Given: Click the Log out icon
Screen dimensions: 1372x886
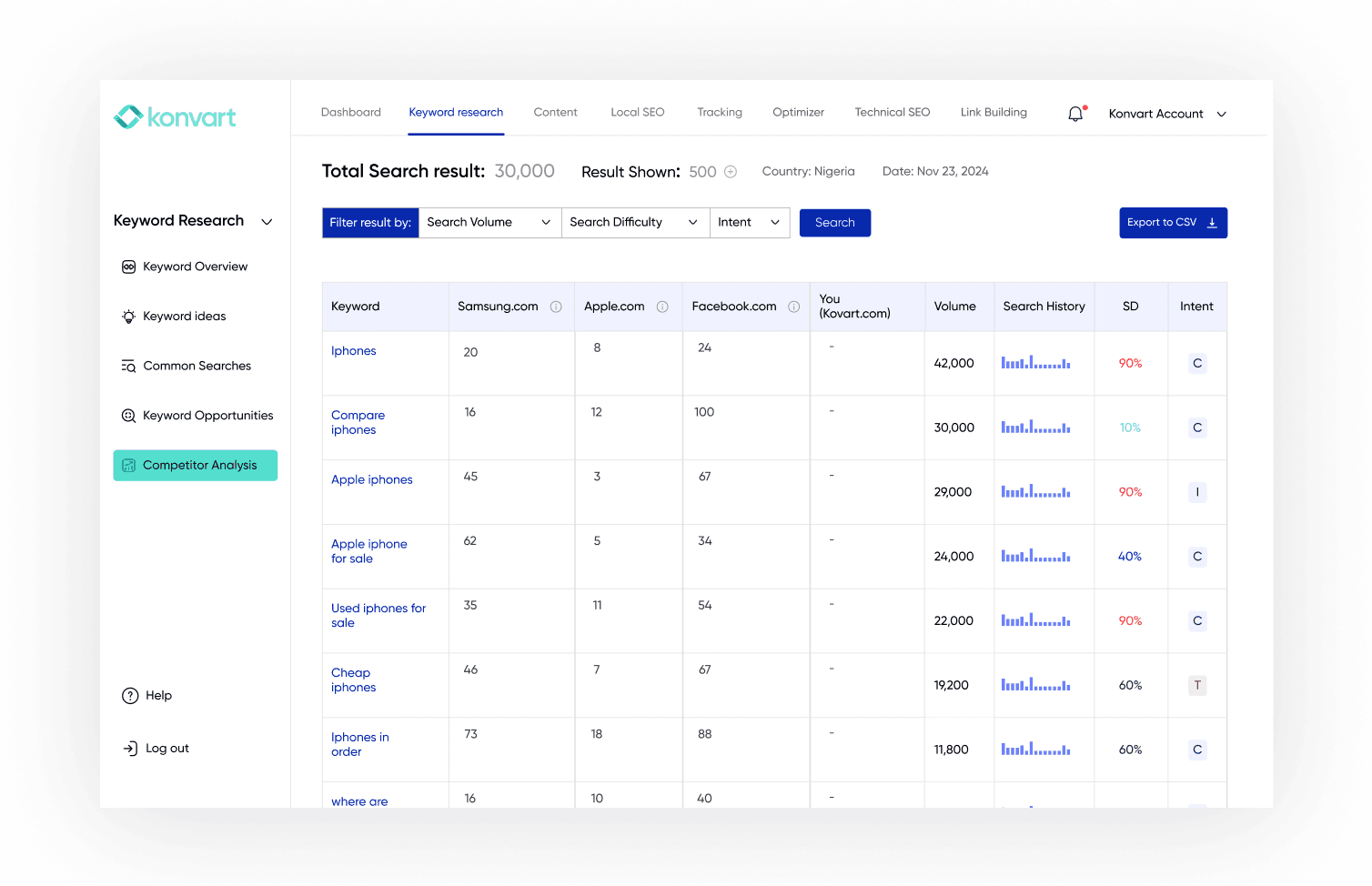Looking at the screenshot, I should pos(130,749).
